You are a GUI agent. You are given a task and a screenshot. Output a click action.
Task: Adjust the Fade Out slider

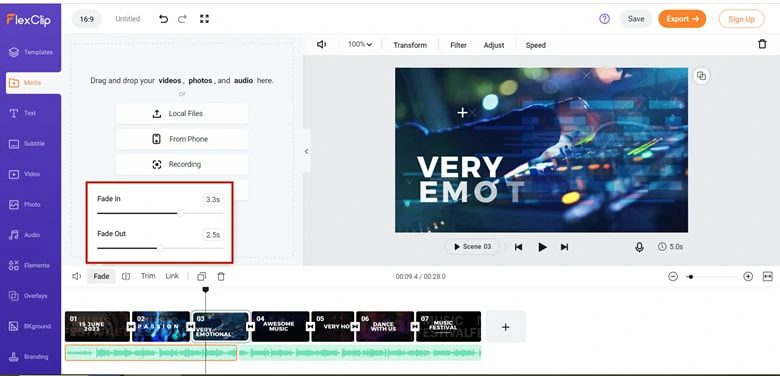(160, 248)
